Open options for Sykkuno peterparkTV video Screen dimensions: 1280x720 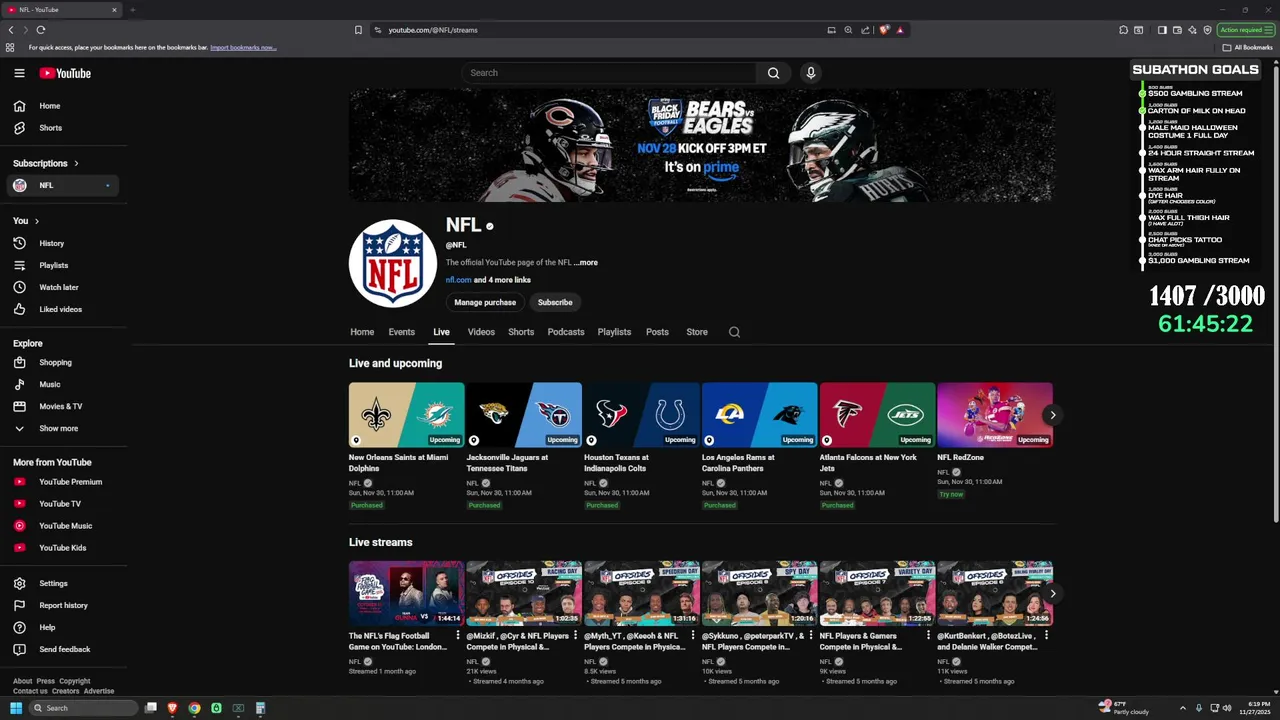[x=811, y=636]
